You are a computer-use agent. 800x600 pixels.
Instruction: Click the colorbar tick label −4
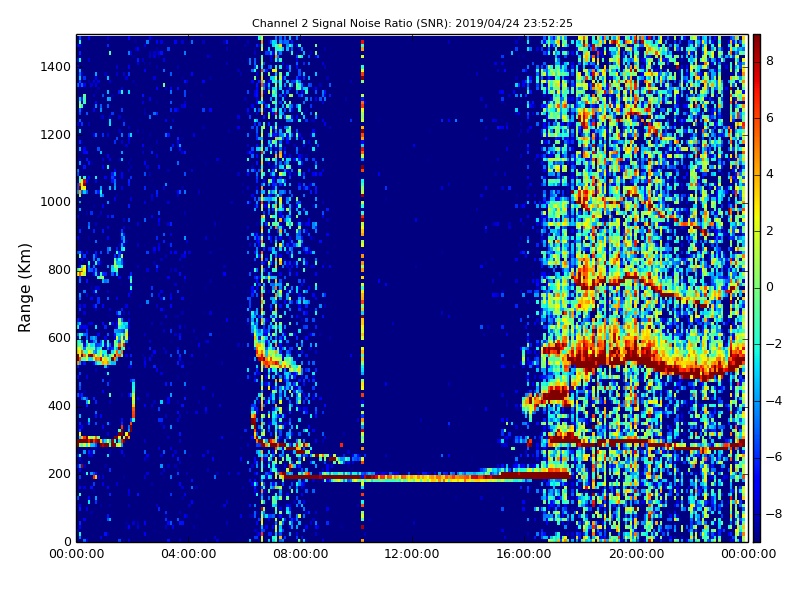pyautogui.click(x=774, y=401)
